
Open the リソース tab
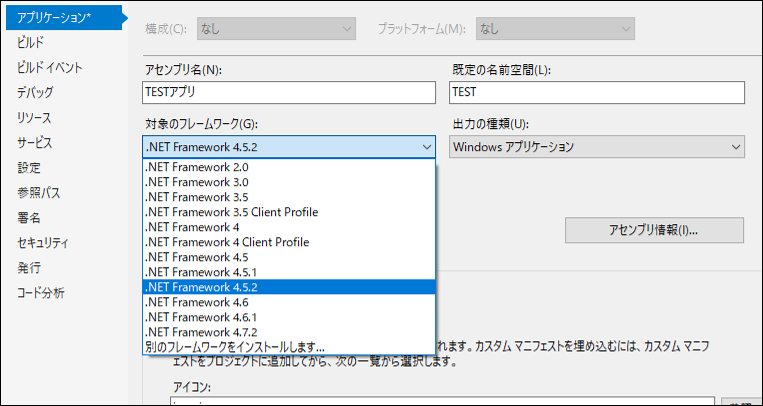point(34,118)
